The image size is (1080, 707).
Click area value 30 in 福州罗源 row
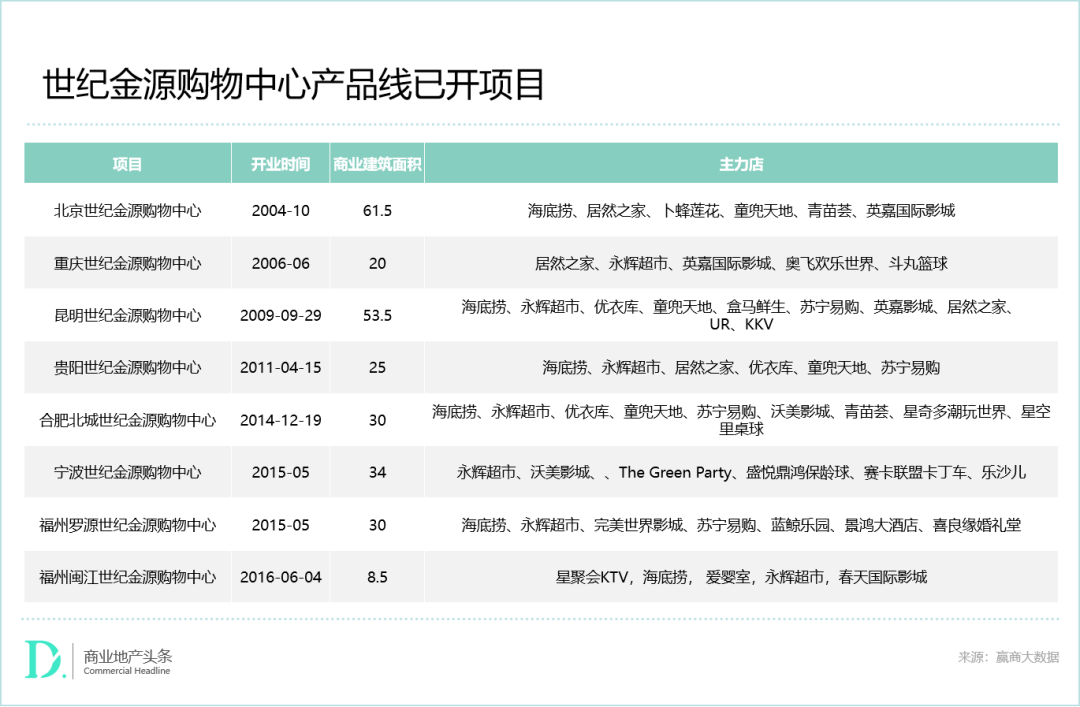377,525
